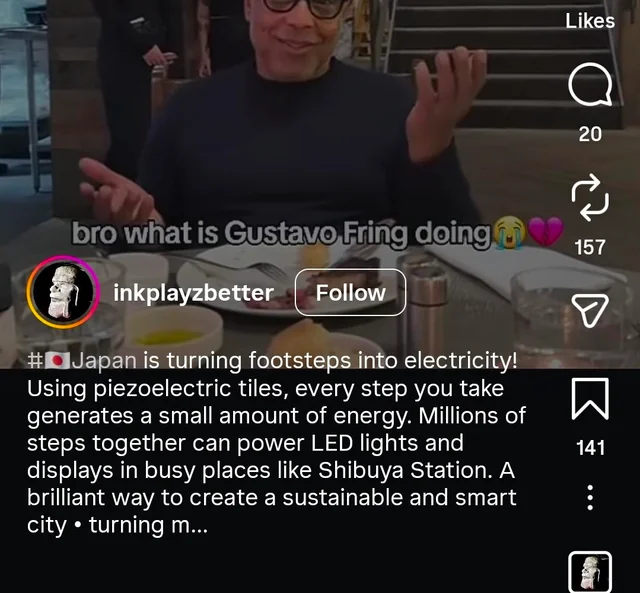Follow the inkplayzbetter account

coord(350,292)
